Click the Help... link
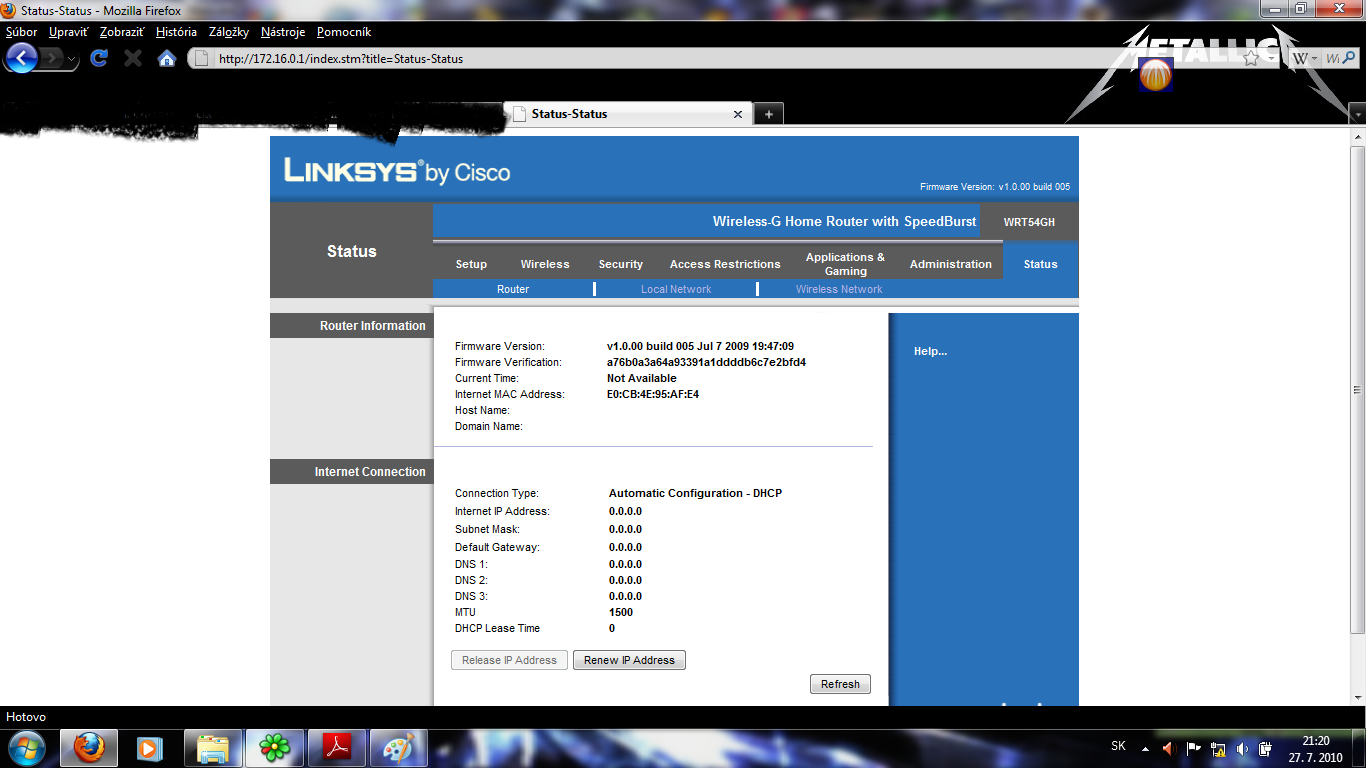This screenshot has width=1366, height=768. tap(930, 351)
